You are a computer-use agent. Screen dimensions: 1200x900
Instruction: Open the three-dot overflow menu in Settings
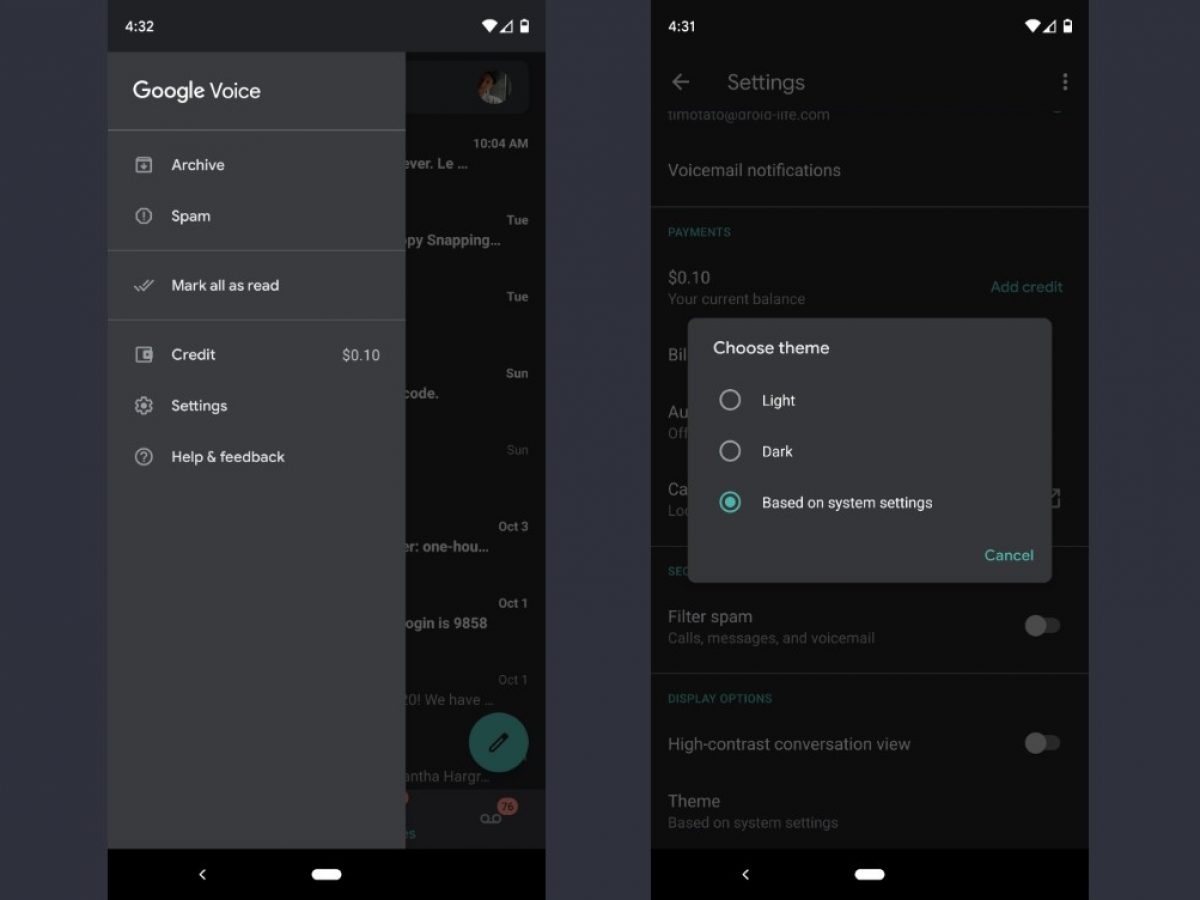pyautogui.click(x=1065, y=82)
